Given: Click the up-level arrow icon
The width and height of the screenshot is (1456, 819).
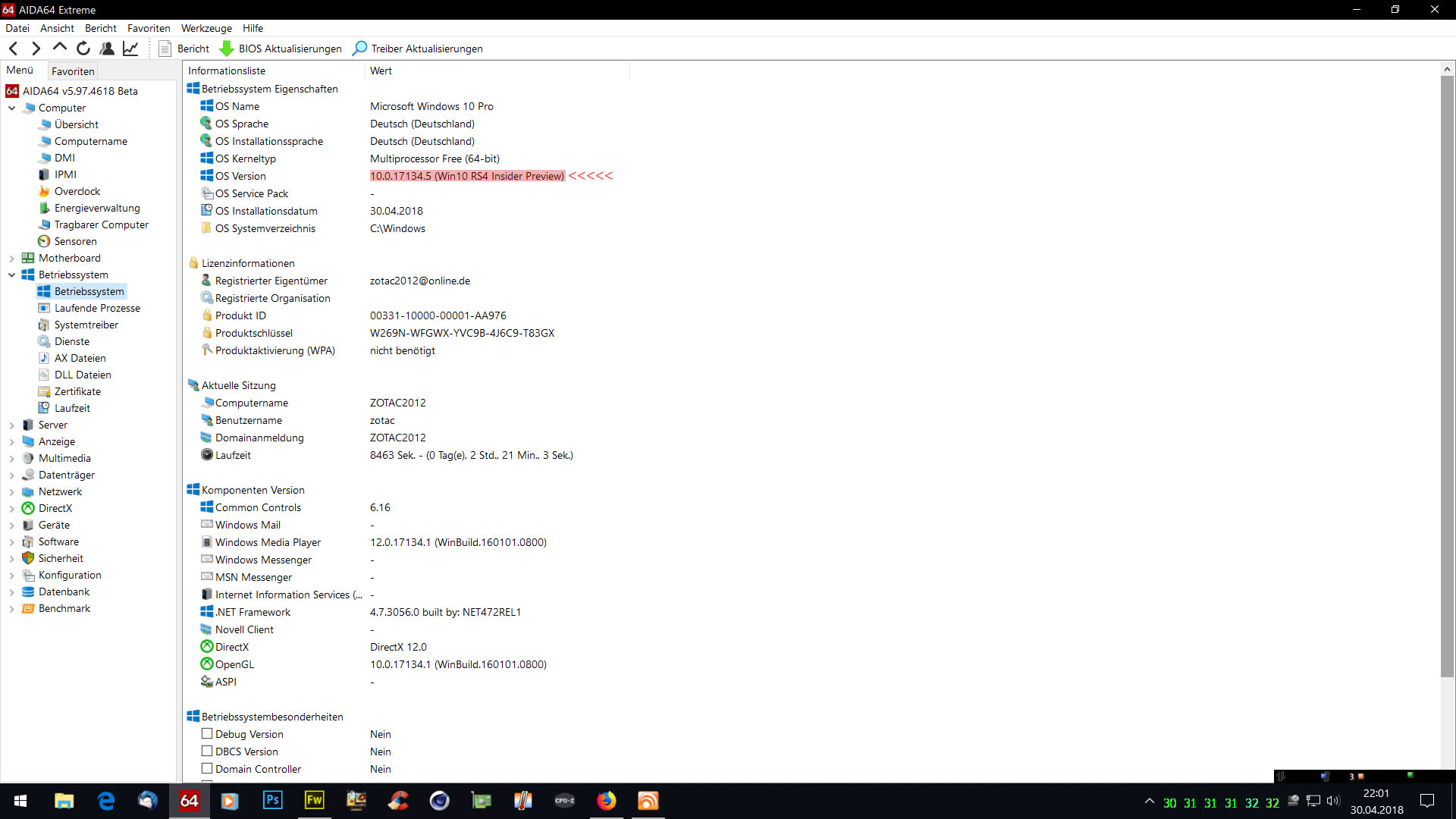Looking at the screenshot, I should (59, 48).
